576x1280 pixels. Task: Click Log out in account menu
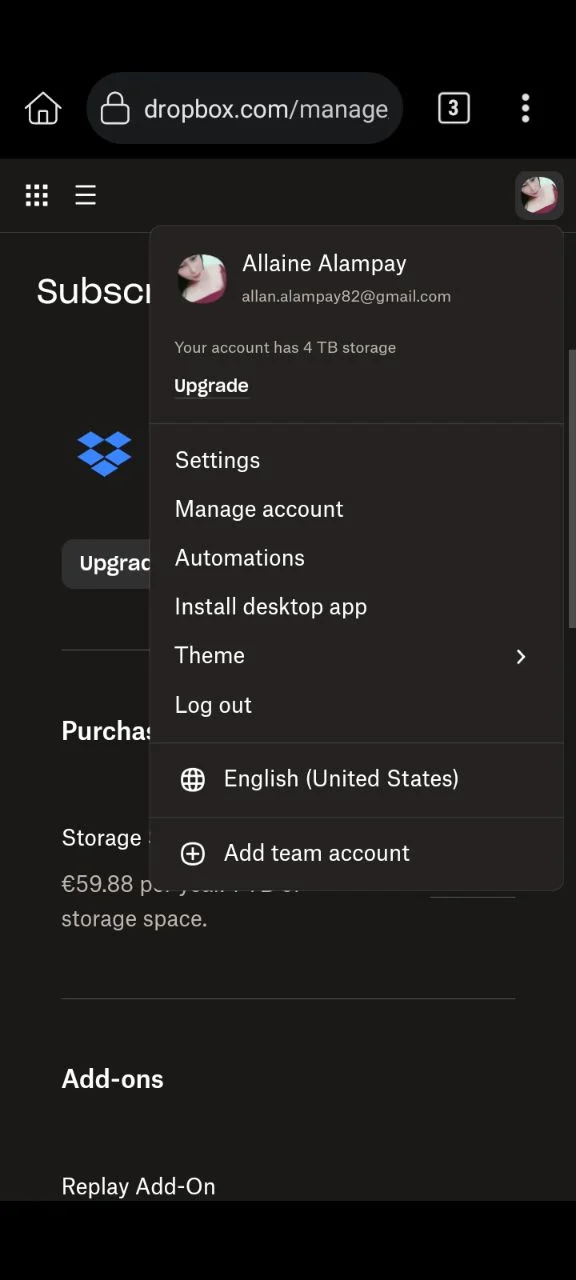tap(213, 705)
